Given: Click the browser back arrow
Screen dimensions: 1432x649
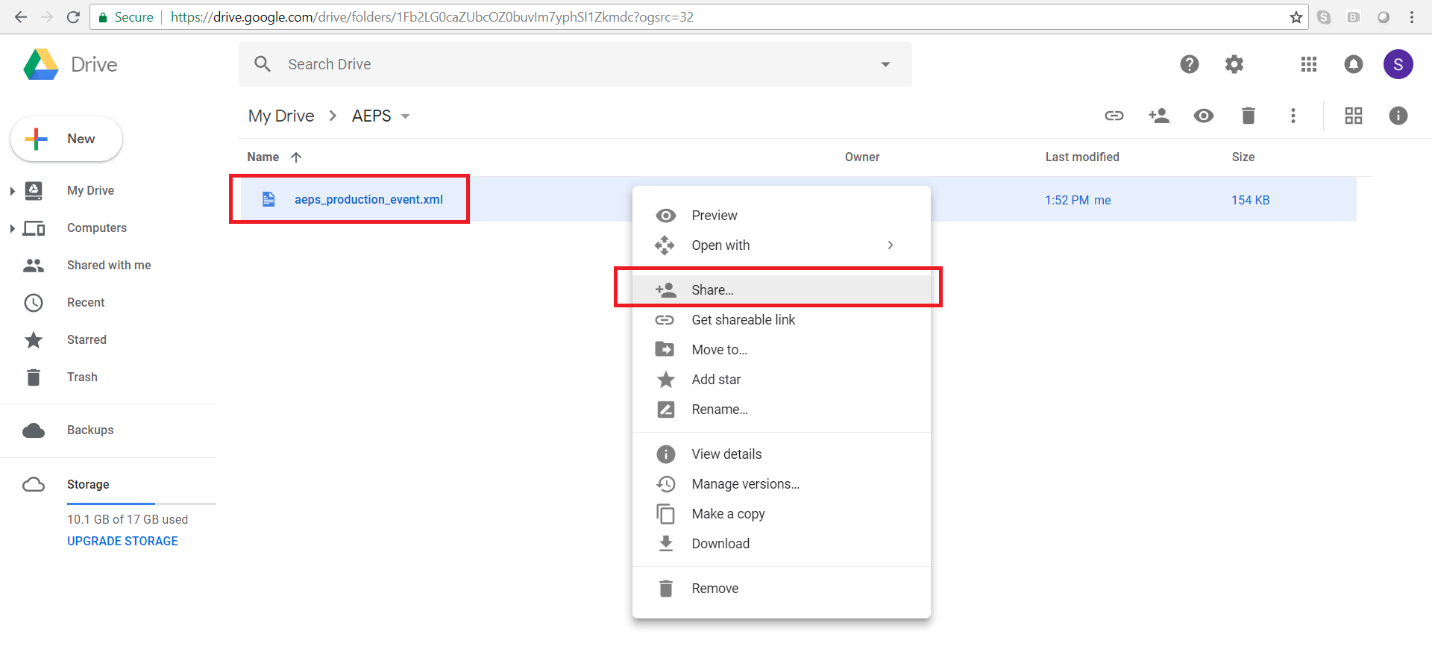Looking at the screenshot, I should 20,17.
